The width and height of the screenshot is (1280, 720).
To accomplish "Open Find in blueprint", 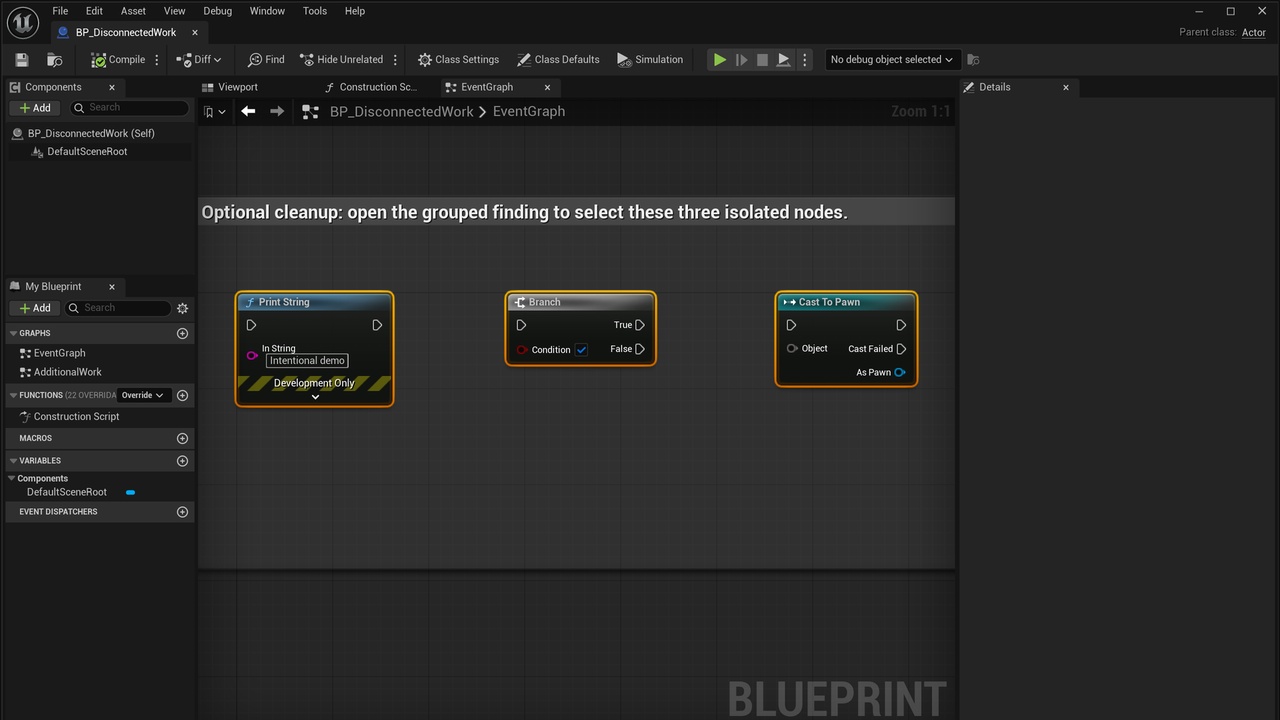I will point(266,60).
